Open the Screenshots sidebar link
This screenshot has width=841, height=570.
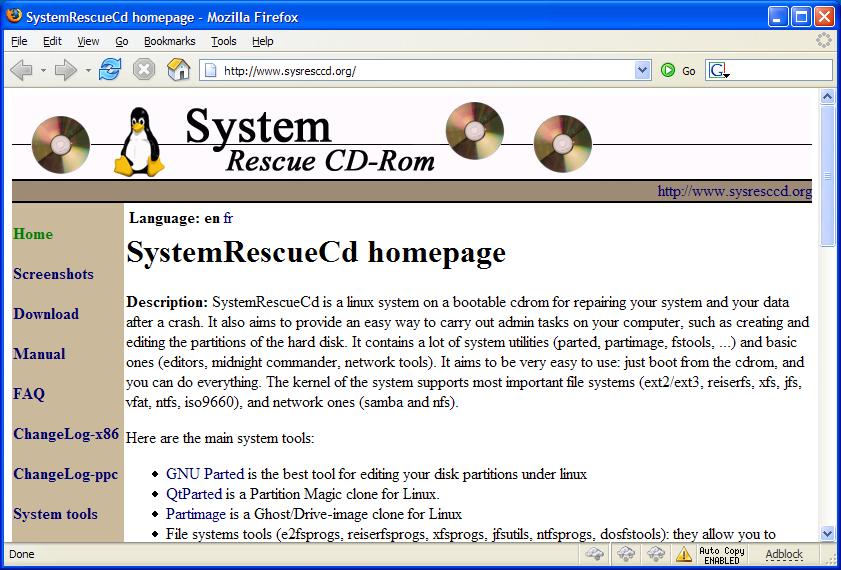tap(53, 273)
